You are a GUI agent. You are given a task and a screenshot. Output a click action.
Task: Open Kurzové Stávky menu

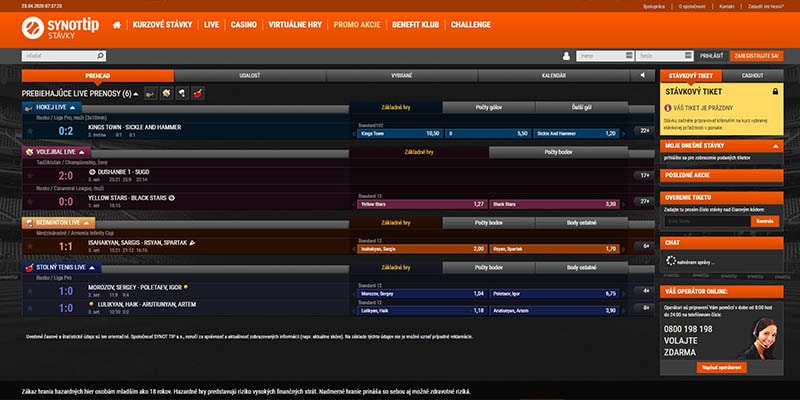point(162,24)
